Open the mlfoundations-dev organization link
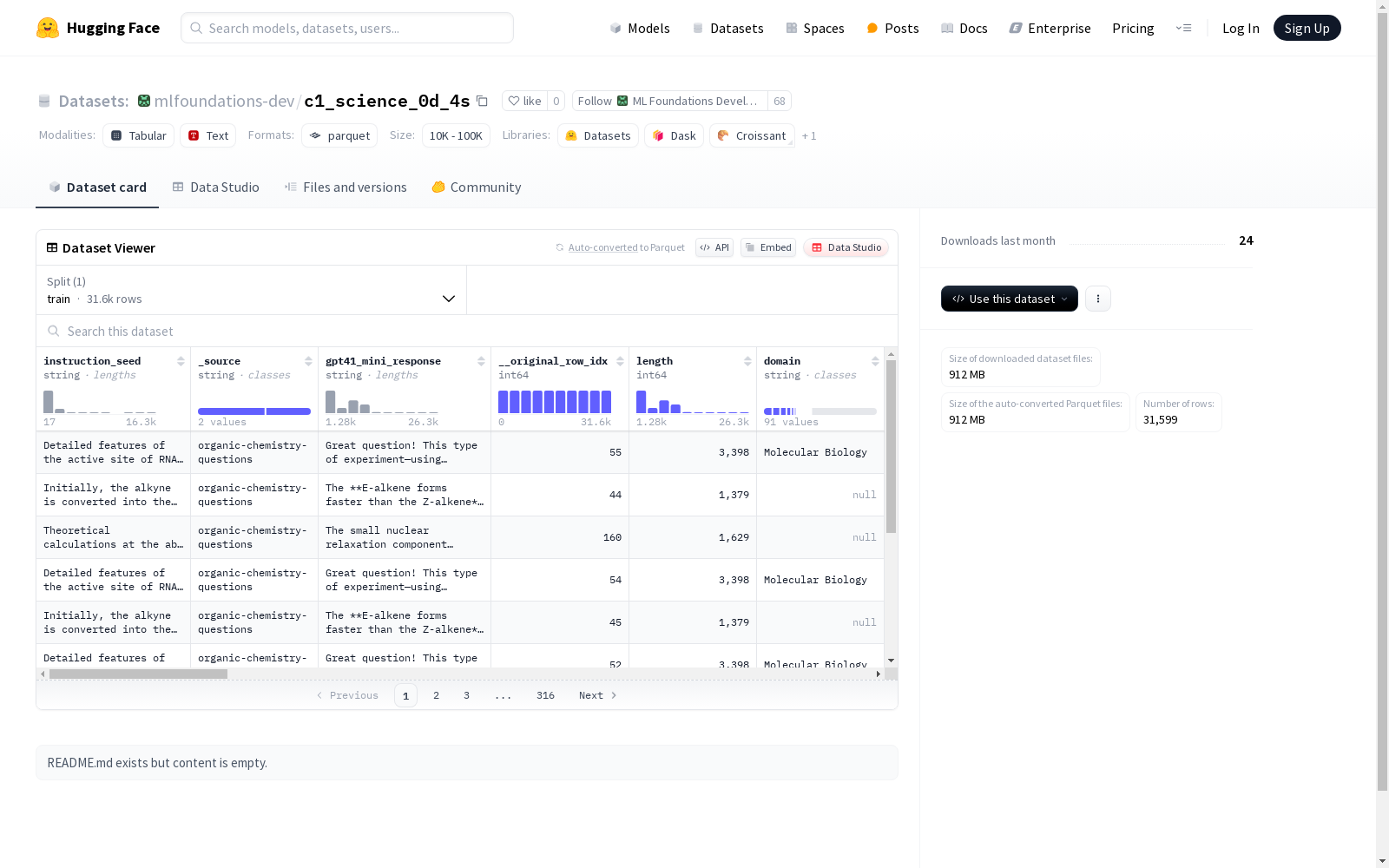This screenshot has width=1389, height=868. [x=224, y=101]
